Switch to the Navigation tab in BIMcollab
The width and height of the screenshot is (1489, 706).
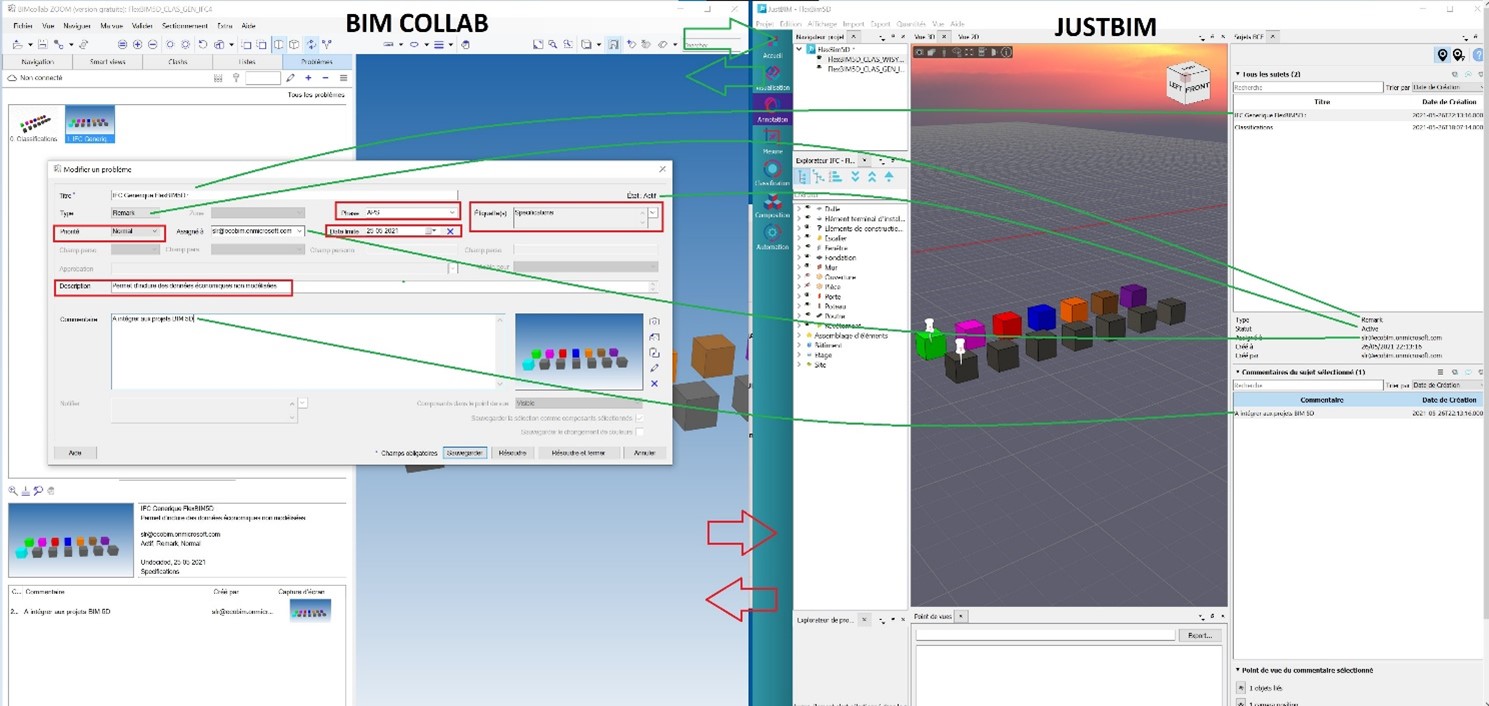[x=37, y=61]
